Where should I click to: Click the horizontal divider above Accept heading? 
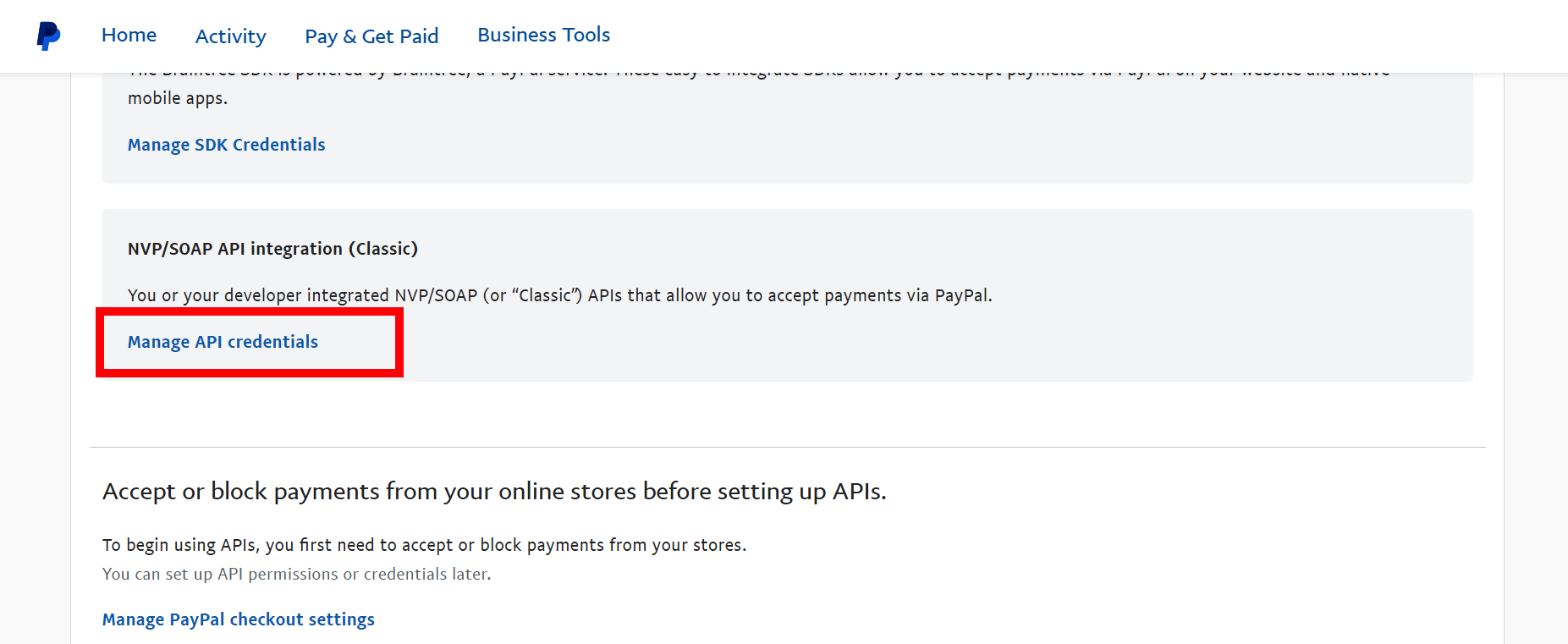787,447
